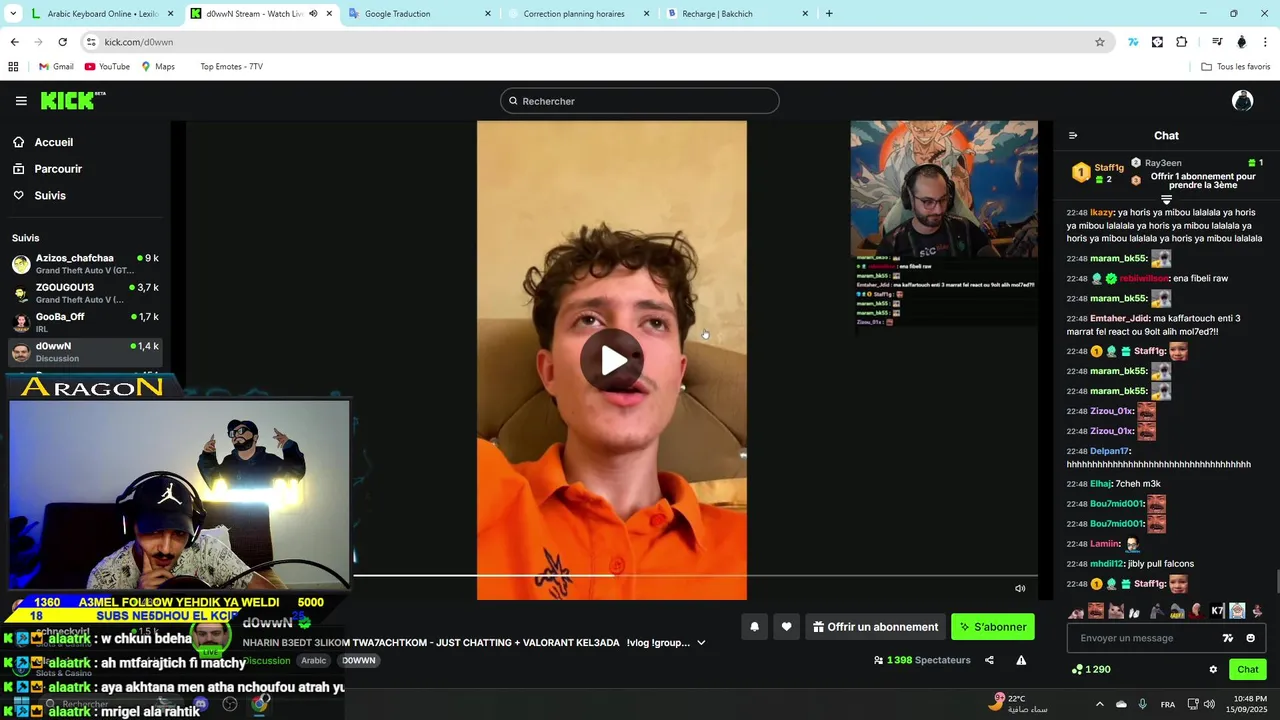The width and height of the screenshot is (1280, 720).
Task: Open the Chrome three-dot menu
Action: coord(1265,42)
